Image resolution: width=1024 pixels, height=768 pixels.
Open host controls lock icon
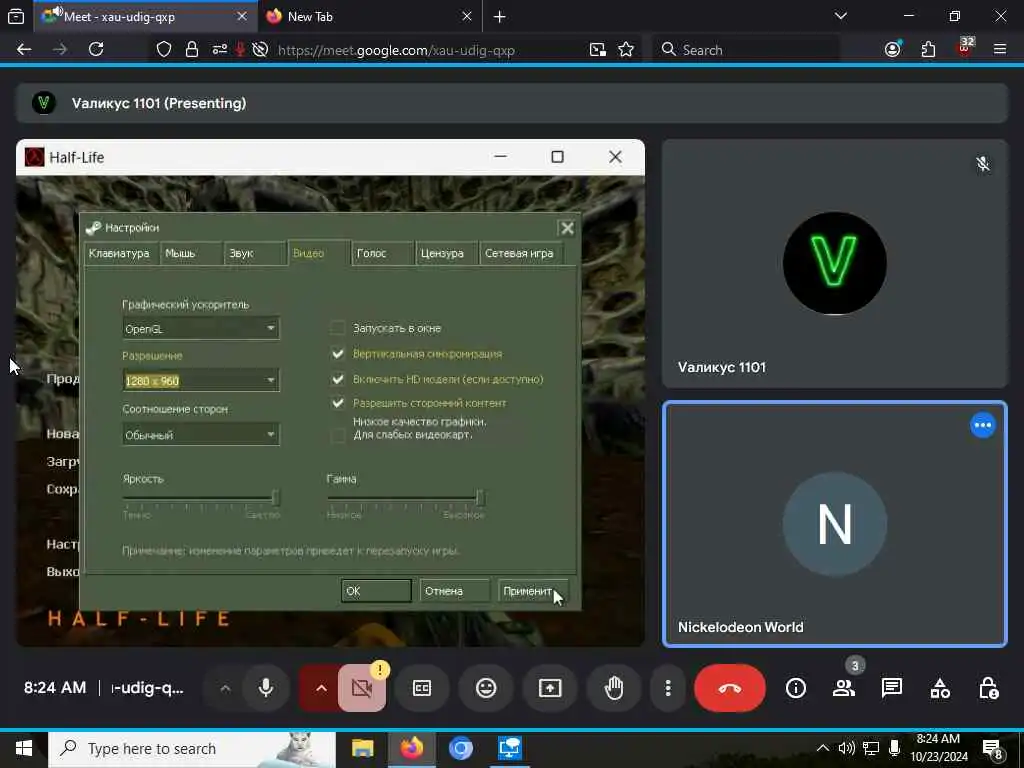(x=987, y=688)
